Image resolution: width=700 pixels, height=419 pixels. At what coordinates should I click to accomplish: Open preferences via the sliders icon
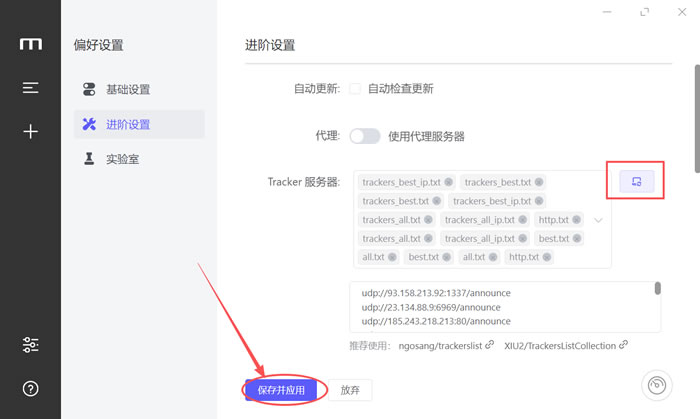tap(31, 345)
